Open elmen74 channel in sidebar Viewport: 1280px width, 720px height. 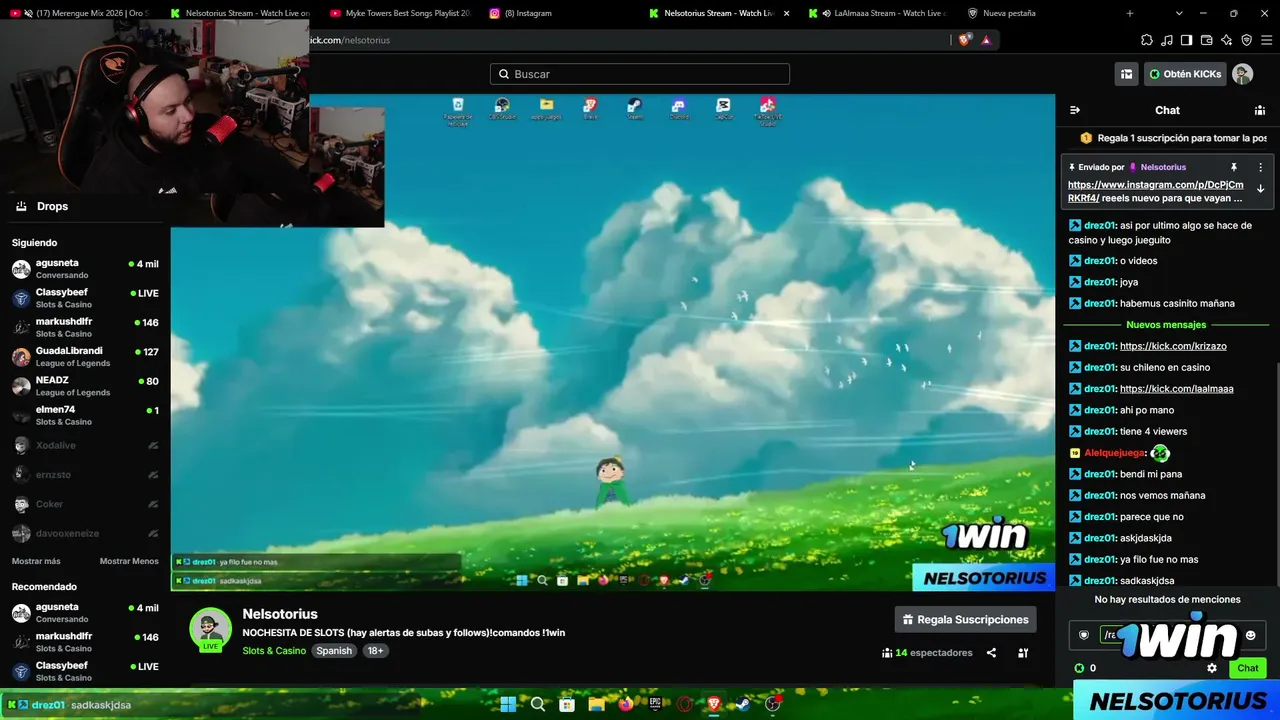coord(85,415)
